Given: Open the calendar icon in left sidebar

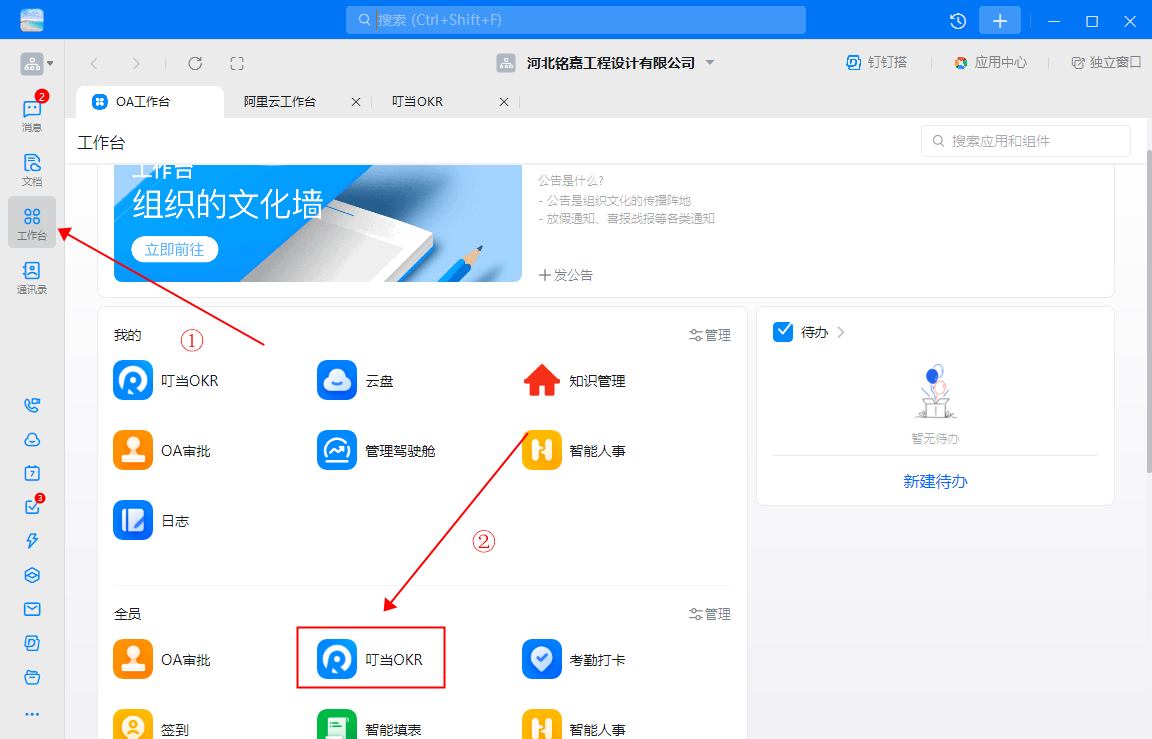Looking at the screenshot, I should [x=31, y=471].
